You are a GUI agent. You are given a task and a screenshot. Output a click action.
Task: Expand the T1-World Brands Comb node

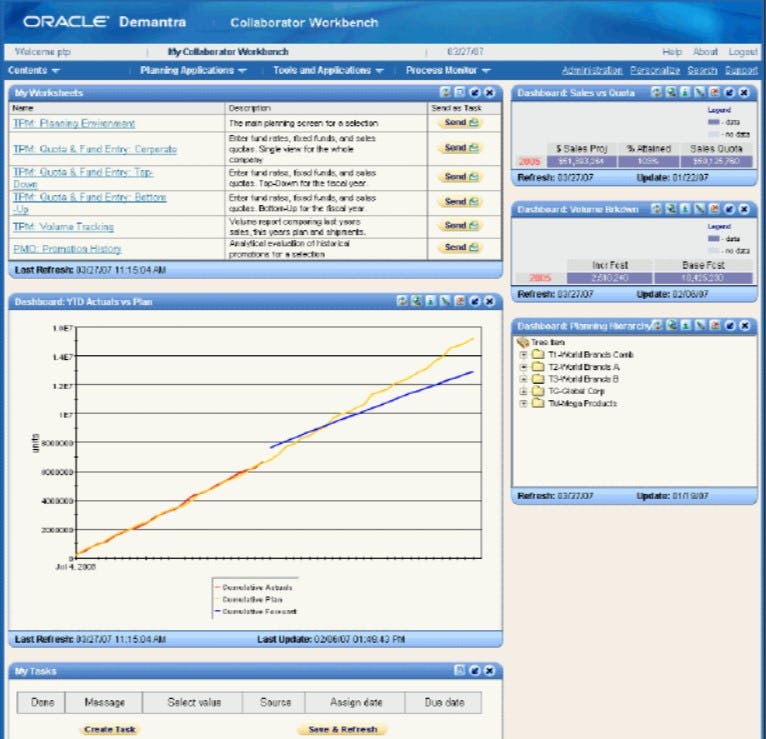(523, 355)
